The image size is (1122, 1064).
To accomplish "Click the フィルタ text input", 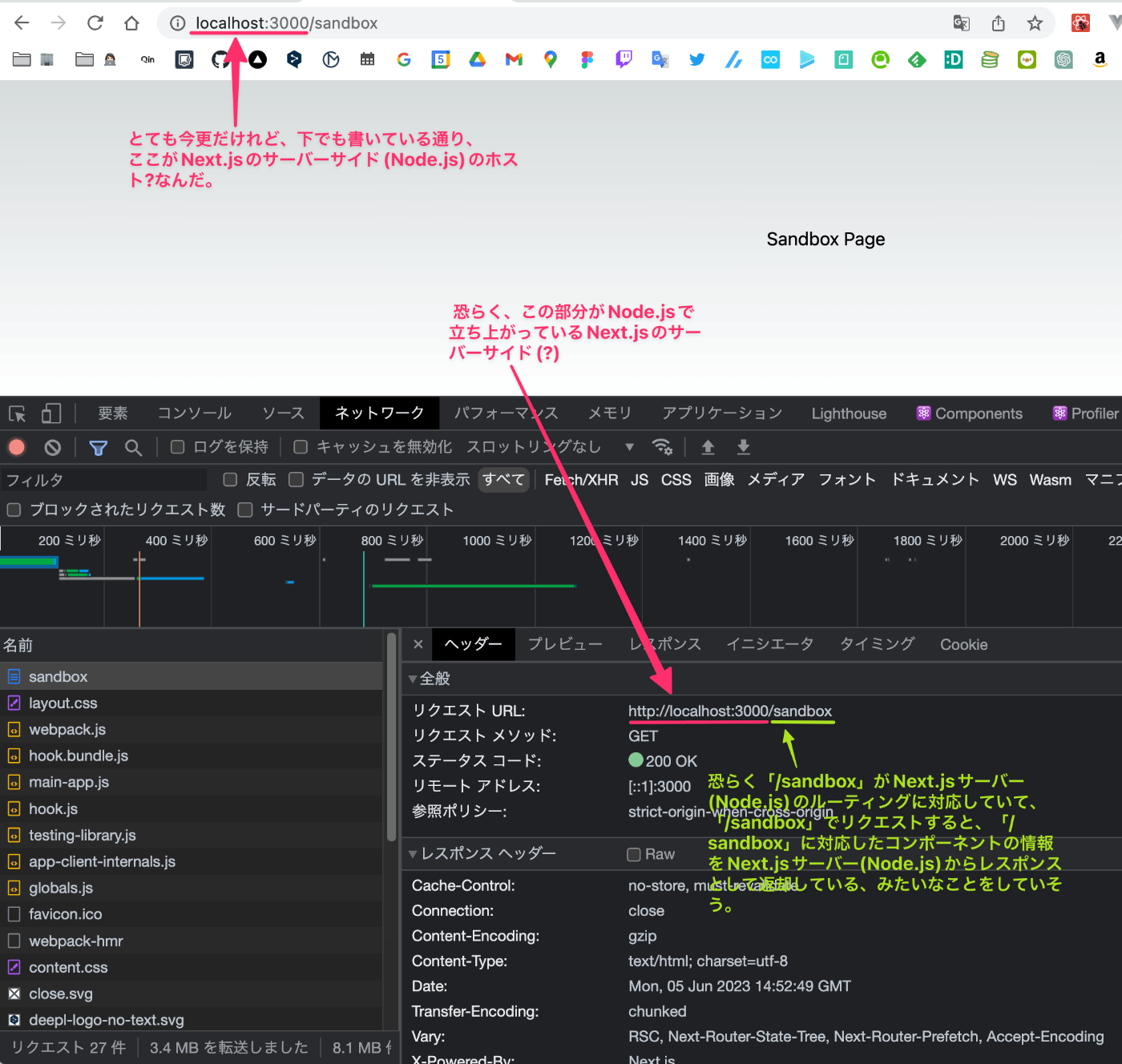I will point(104,480).
